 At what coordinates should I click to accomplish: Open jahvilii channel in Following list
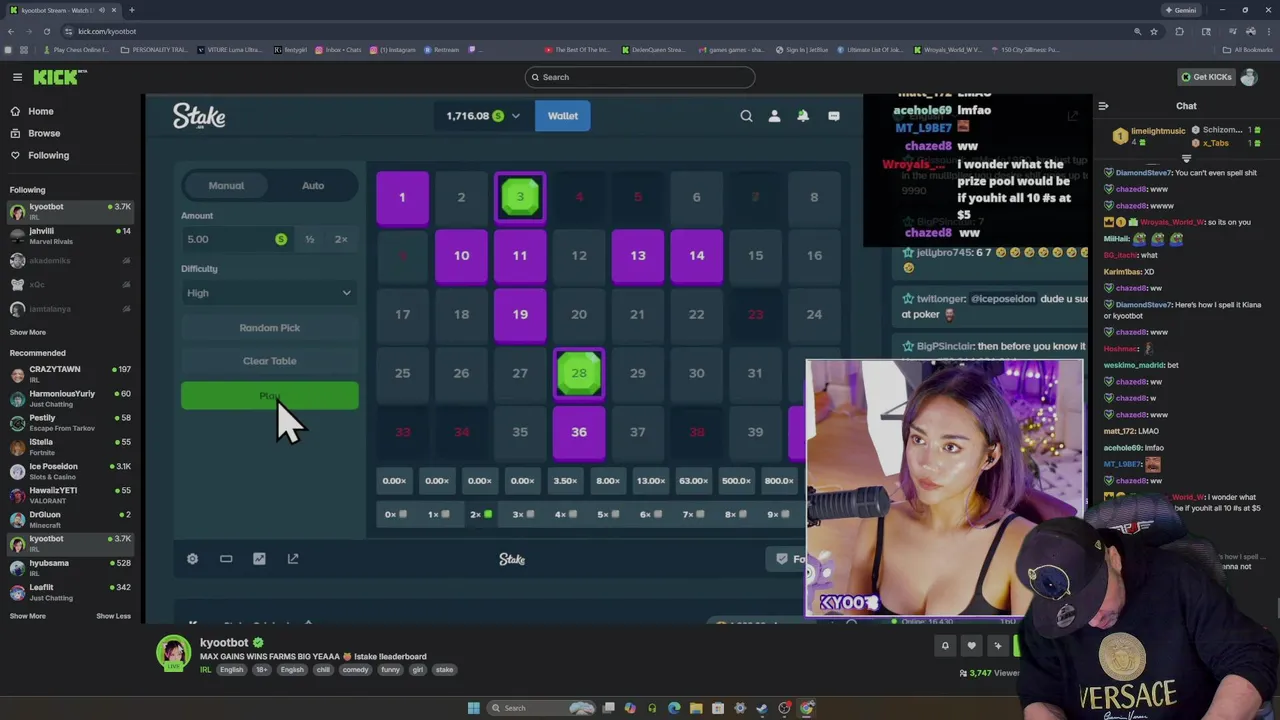point(70,236)
